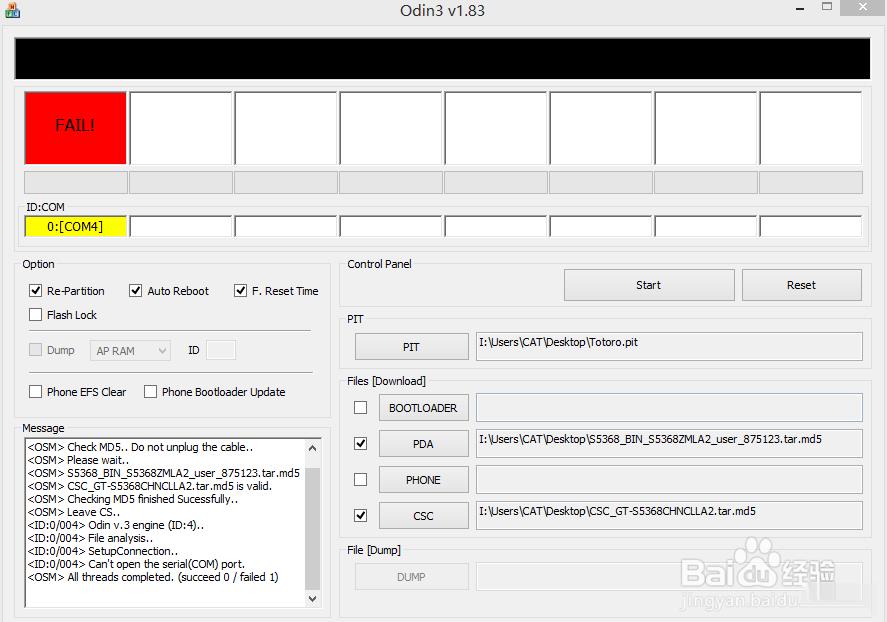887x622 pixels.
Task: Enable the Flash Lock checkbox
Action: pos(36,314)
